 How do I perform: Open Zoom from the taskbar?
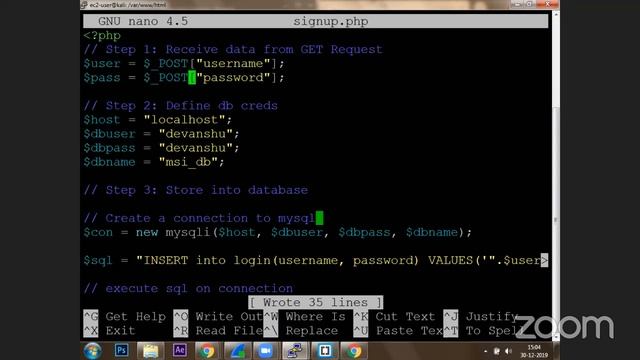(x=266, y=351)
